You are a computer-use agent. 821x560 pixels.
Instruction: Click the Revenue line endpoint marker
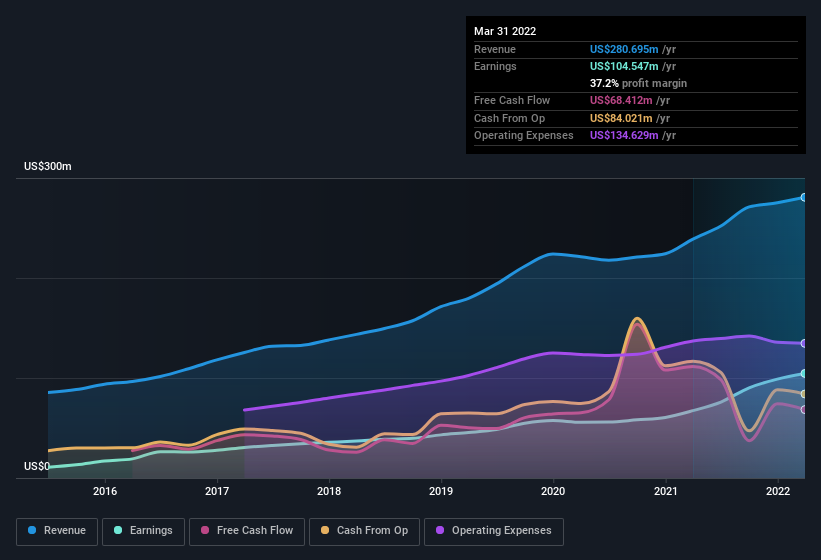coord(804,197)
